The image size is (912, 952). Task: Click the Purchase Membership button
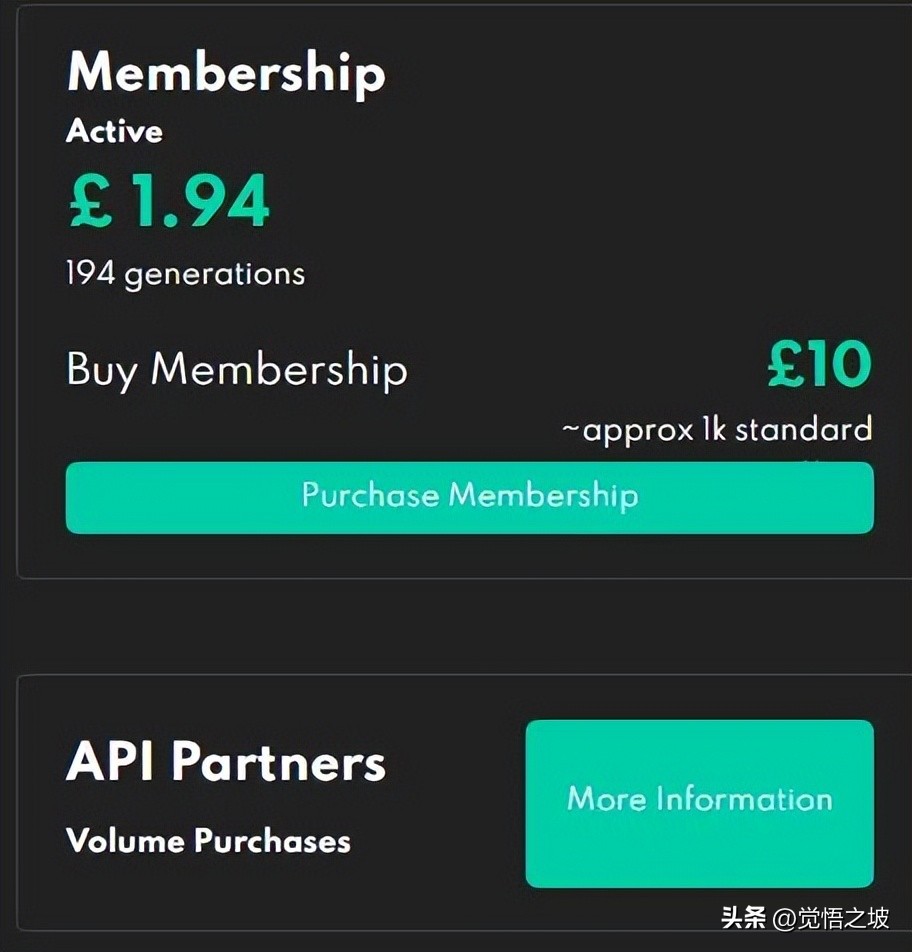point(469,497)
